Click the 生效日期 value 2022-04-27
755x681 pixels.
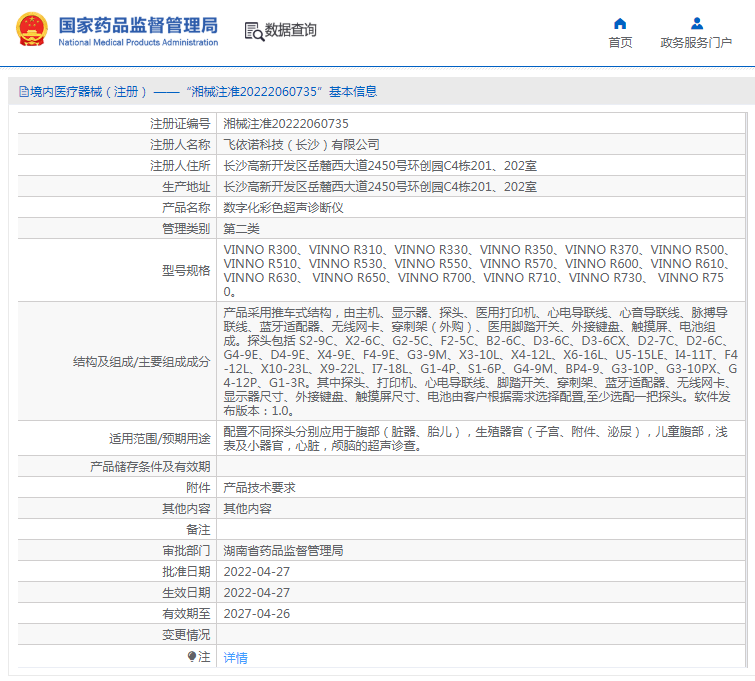click(x=257, y=592)
